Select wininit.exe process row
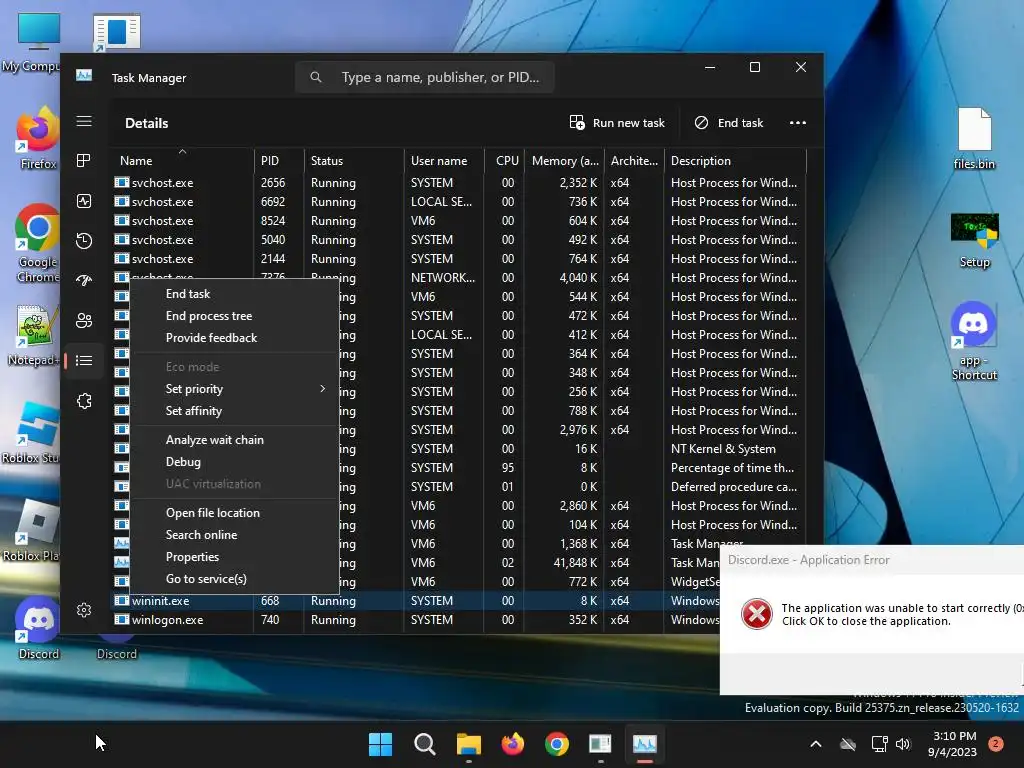This screenshot has height=768, width=1024. [x=416, y=601]
